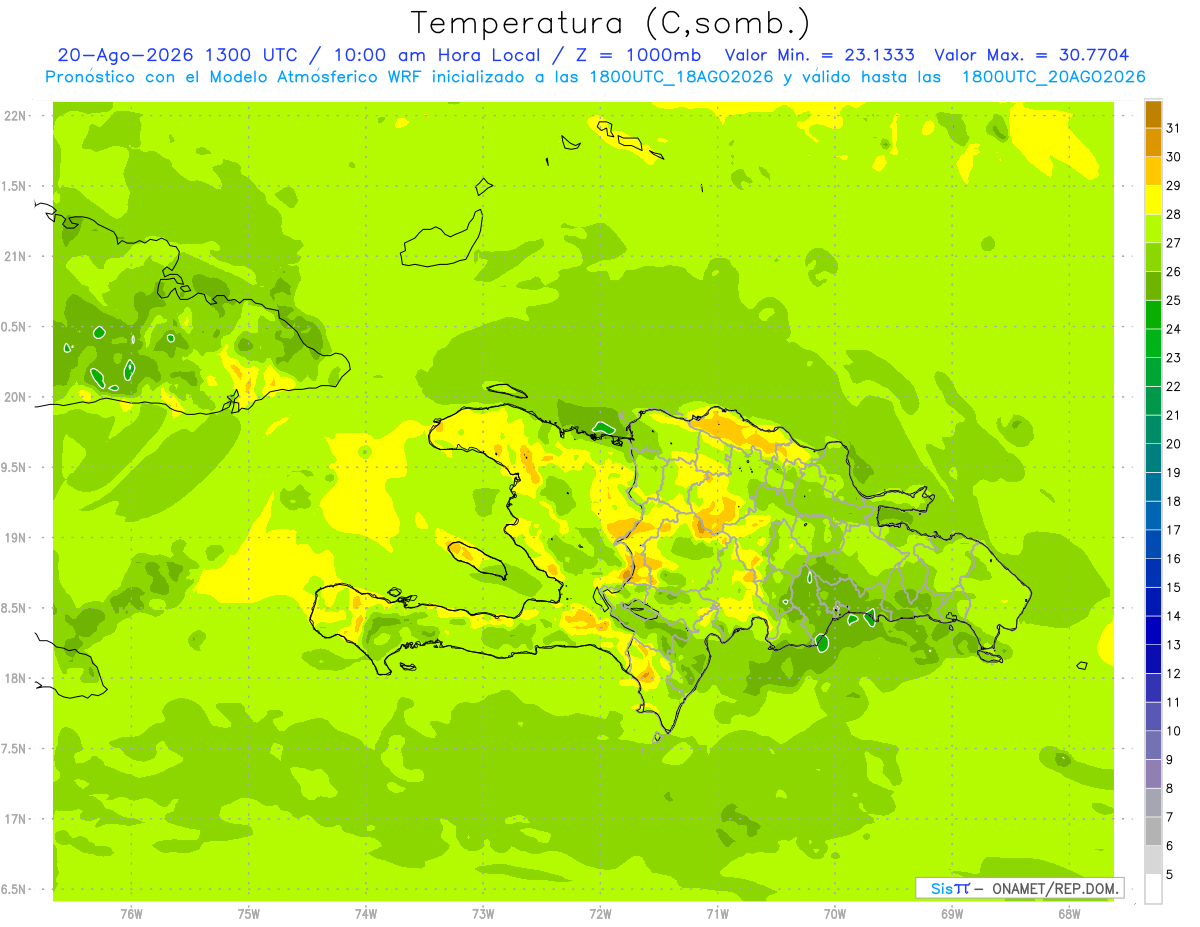The height and width of the screenshot is (927, 1200).
Task: Click the "SisTT – ONAMET/REP.DOM." credit label
Action: pyautogui.click(x=1020, y=888)
